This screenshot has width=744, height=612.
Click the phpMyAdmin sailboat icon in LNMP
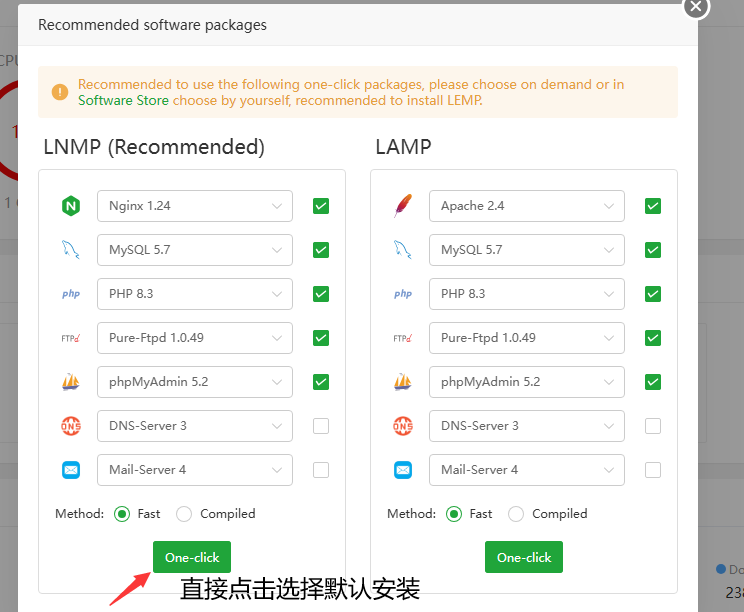71,382
